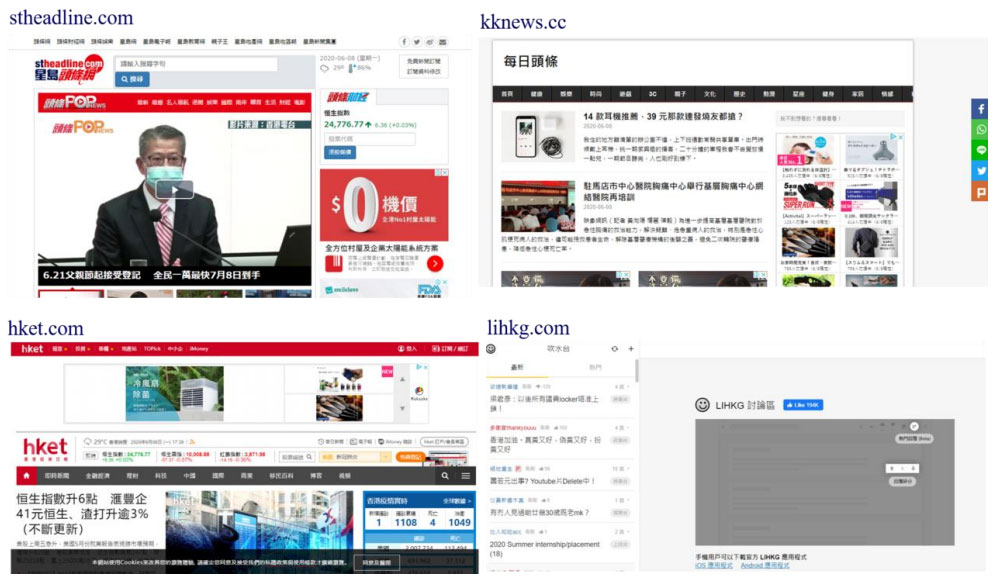The image size is (998, 580).
Task: Click blue search button on stheadline
Action: [x=132, y=79]
